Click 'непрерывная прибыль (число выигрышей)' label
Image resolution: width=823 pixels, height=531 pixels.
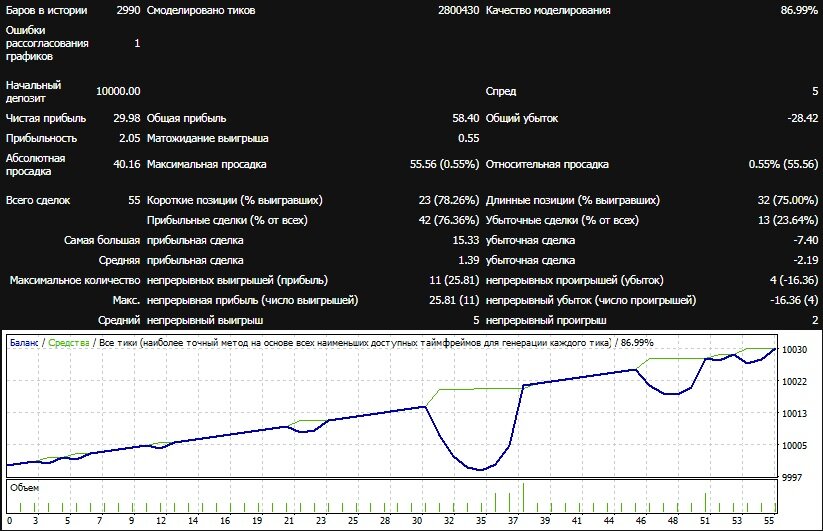pyautogui.click(x=252, y=300)
